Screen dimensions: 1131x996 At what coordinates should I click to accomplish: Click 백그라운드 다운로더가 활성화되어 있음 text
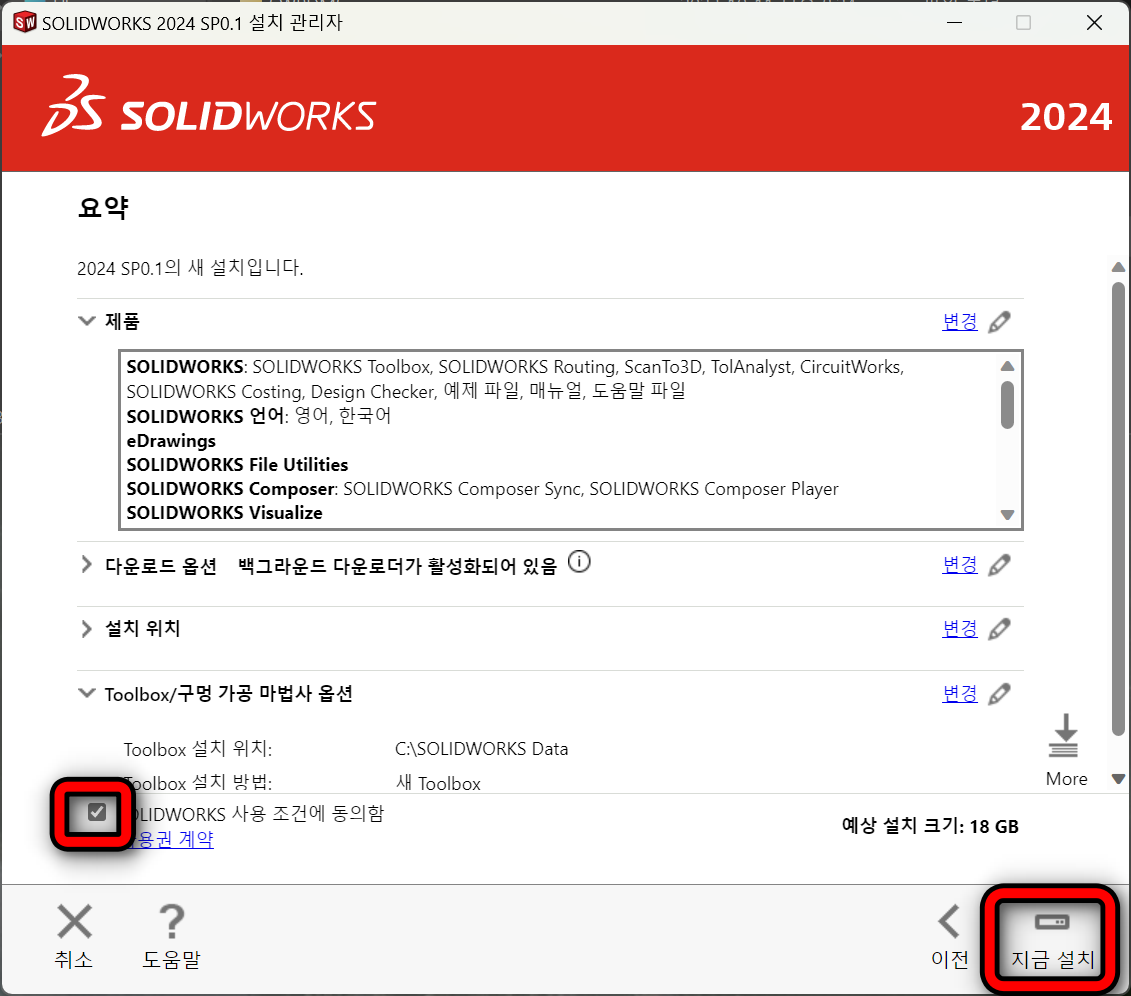coord(397,566)
